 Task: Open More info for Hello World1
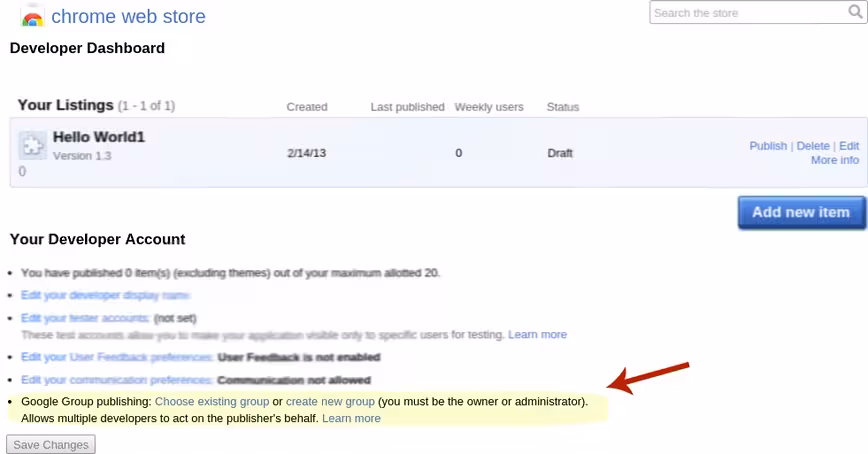pyautogui.click(x=835, y=160)
